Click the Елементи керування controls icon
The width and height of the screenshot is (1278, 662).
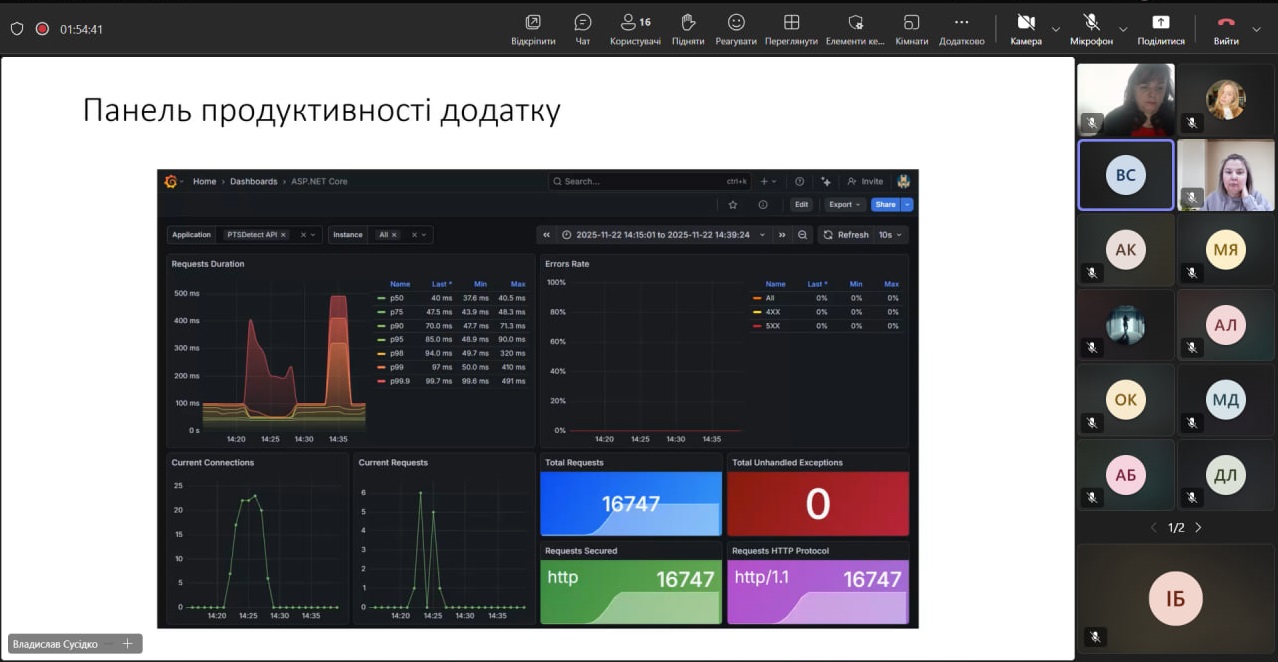855,23
